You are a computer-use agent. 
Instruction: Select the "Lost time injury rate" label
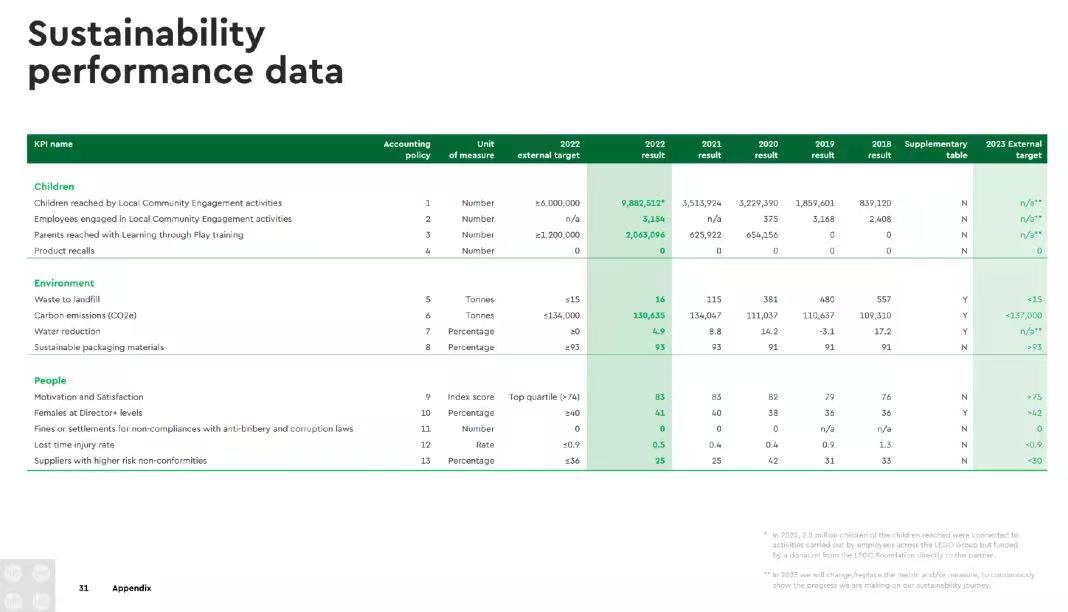click(74, 445)
